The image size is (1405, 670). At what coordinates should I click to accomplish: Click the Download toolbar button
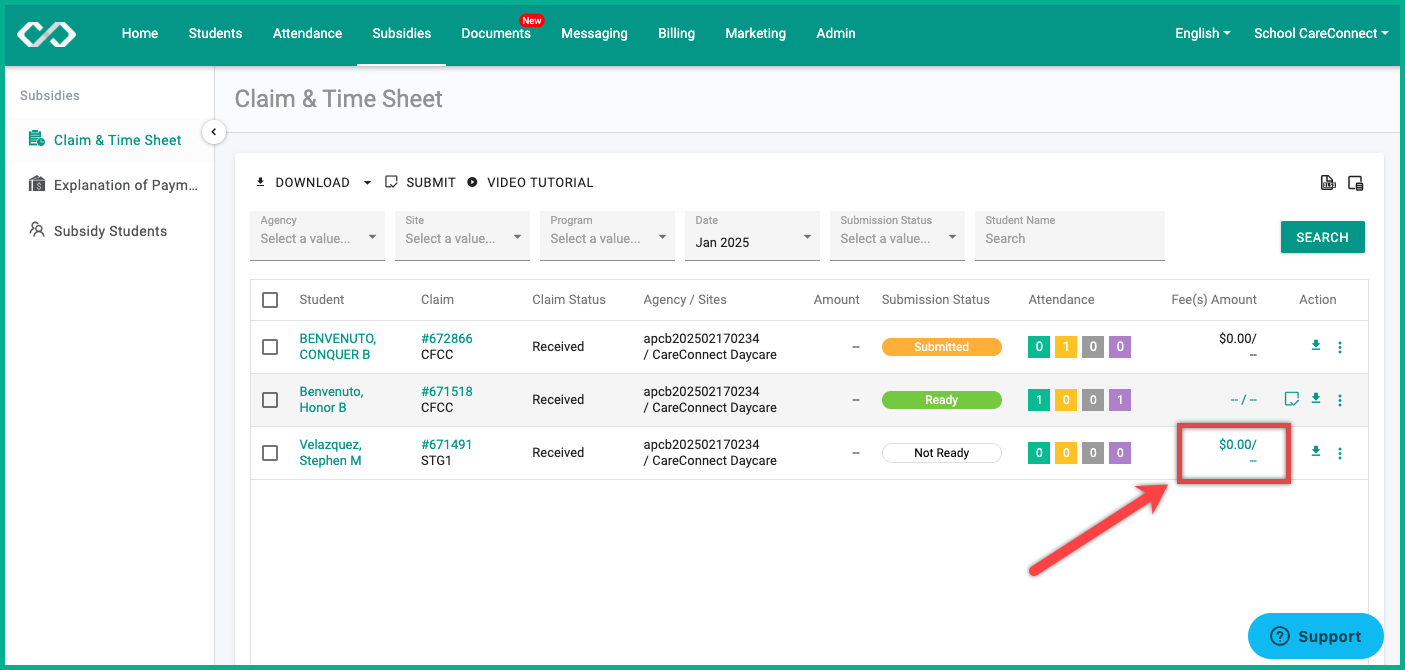(x=303, y=183)
